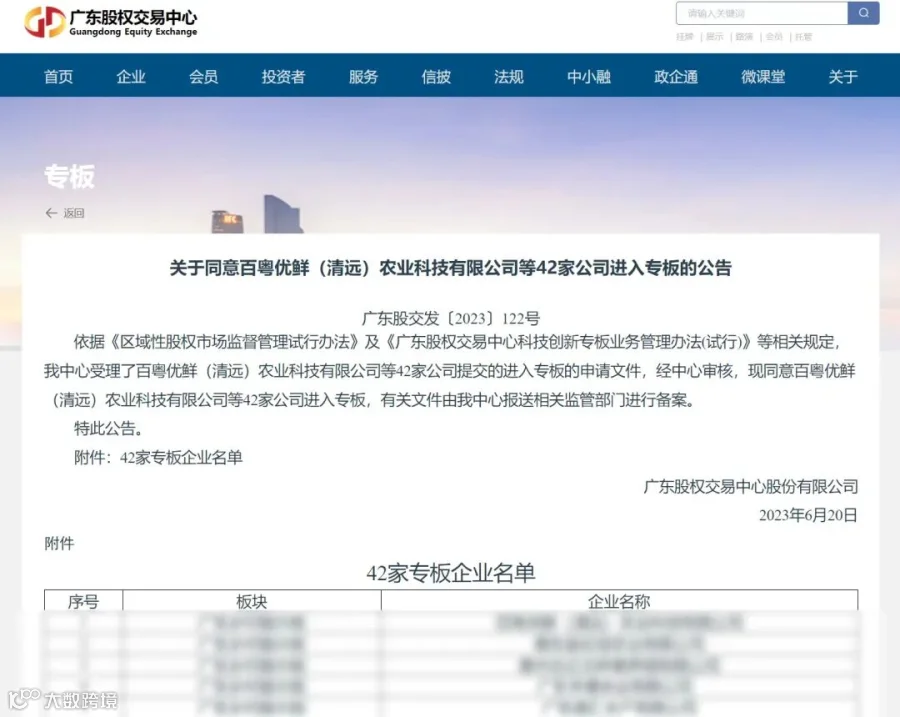Click the 板块 table column header
Screen dimensions: 900x717
tap(251, 601)
